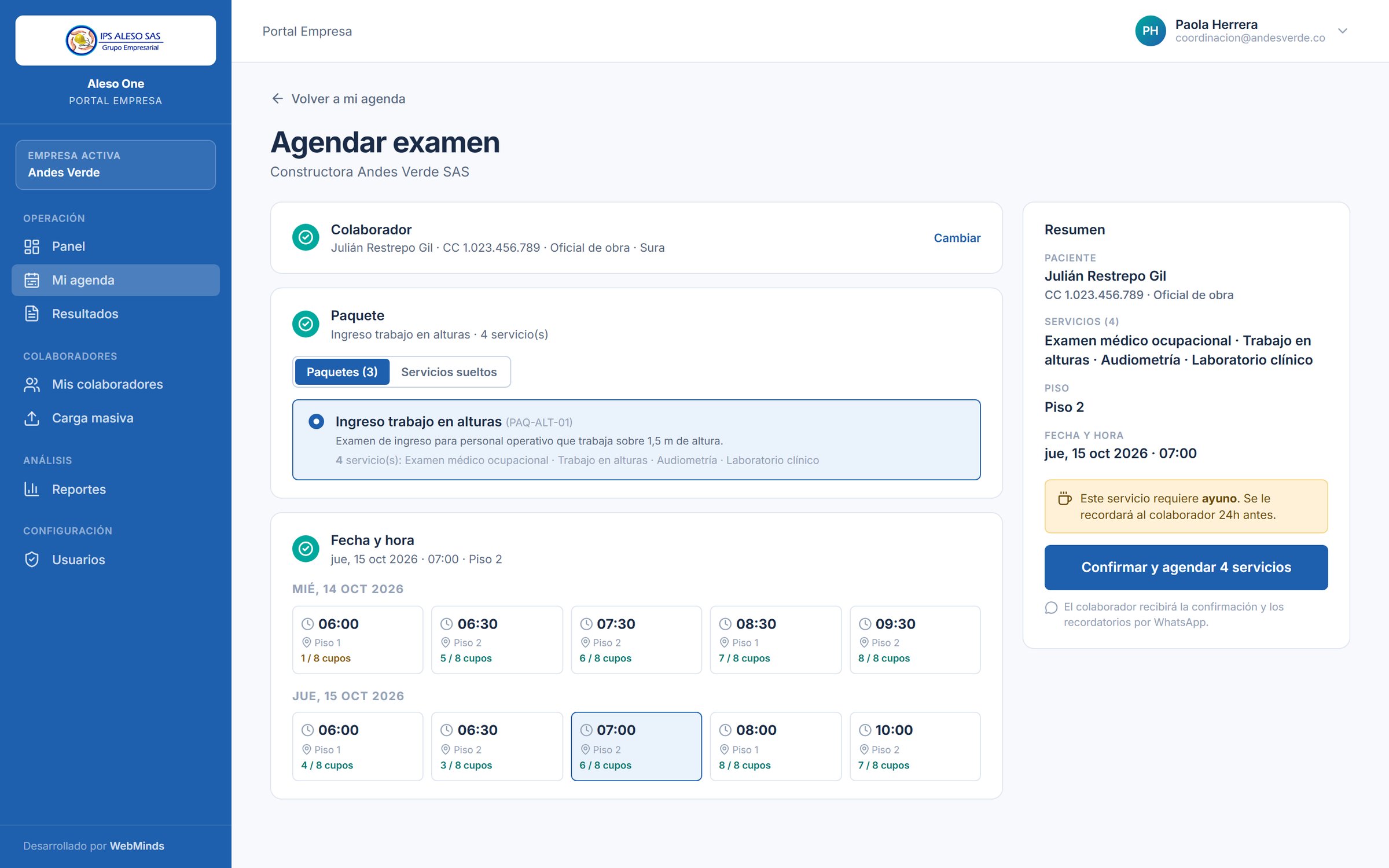Click the upload icon beside Carga masiva
1389x868 pixels.
[32, 418]
